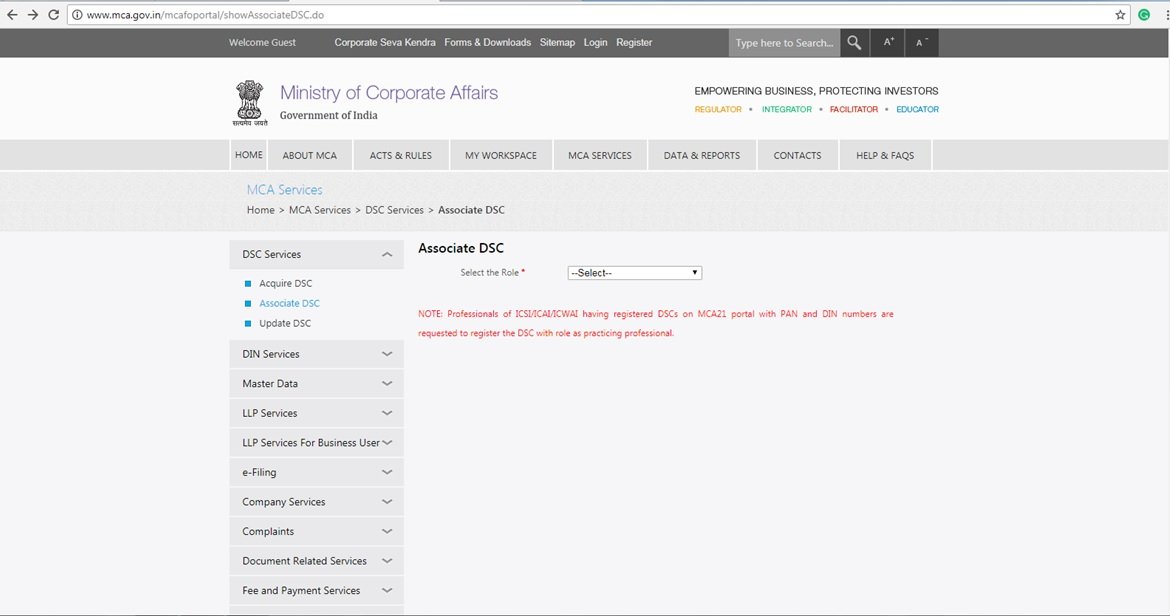This screenshot has width=1170, height=616.
Task: Click Ministry of Corporate Affairs title
Action: coord(389,92)
